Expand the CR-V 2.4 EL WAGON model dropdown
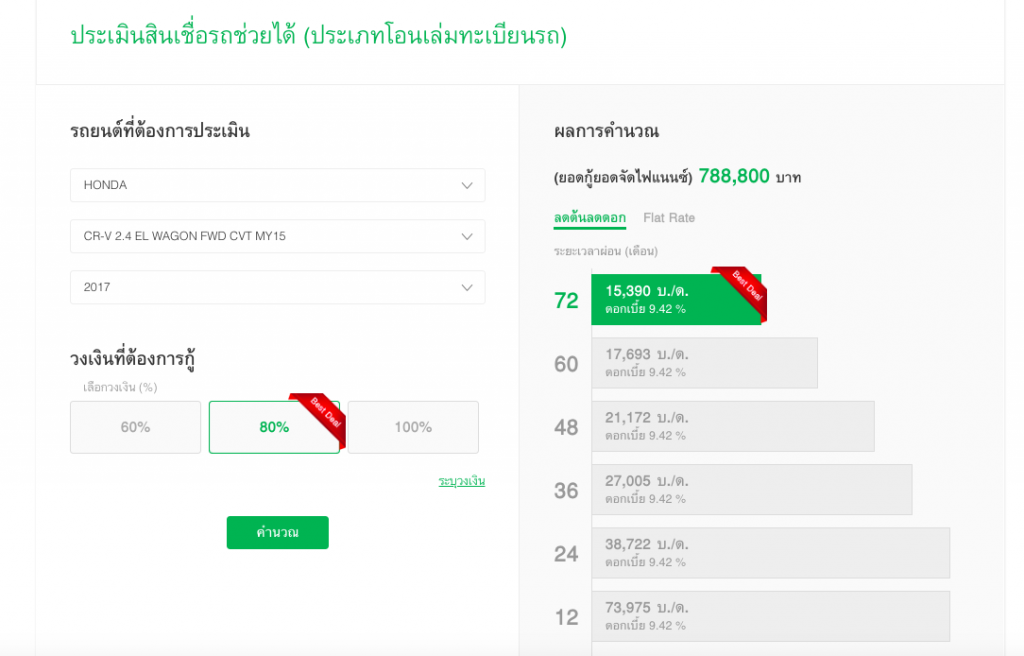This screenshot has height=656, width=1024. (x=277, y=236)
